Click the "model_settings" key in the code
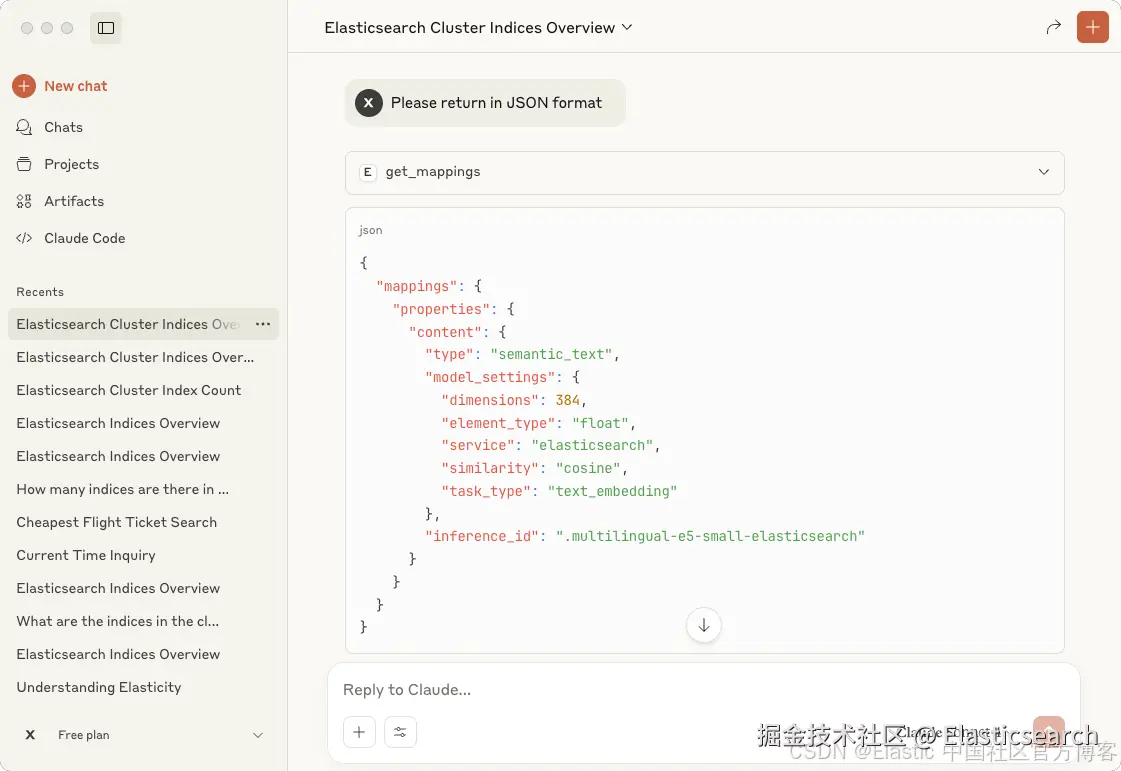This screenshot has width=1121, height=771. [490, 378]
